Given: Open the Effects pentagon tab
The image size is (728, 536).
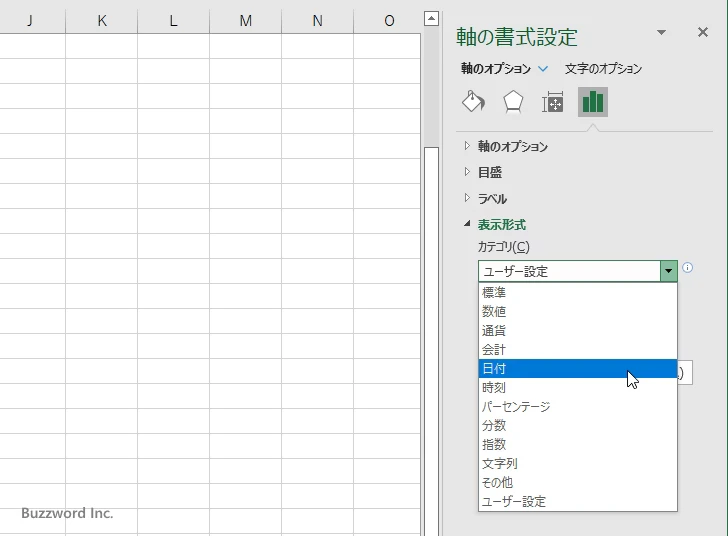Looking at the screenshot, I should point(513,102).
